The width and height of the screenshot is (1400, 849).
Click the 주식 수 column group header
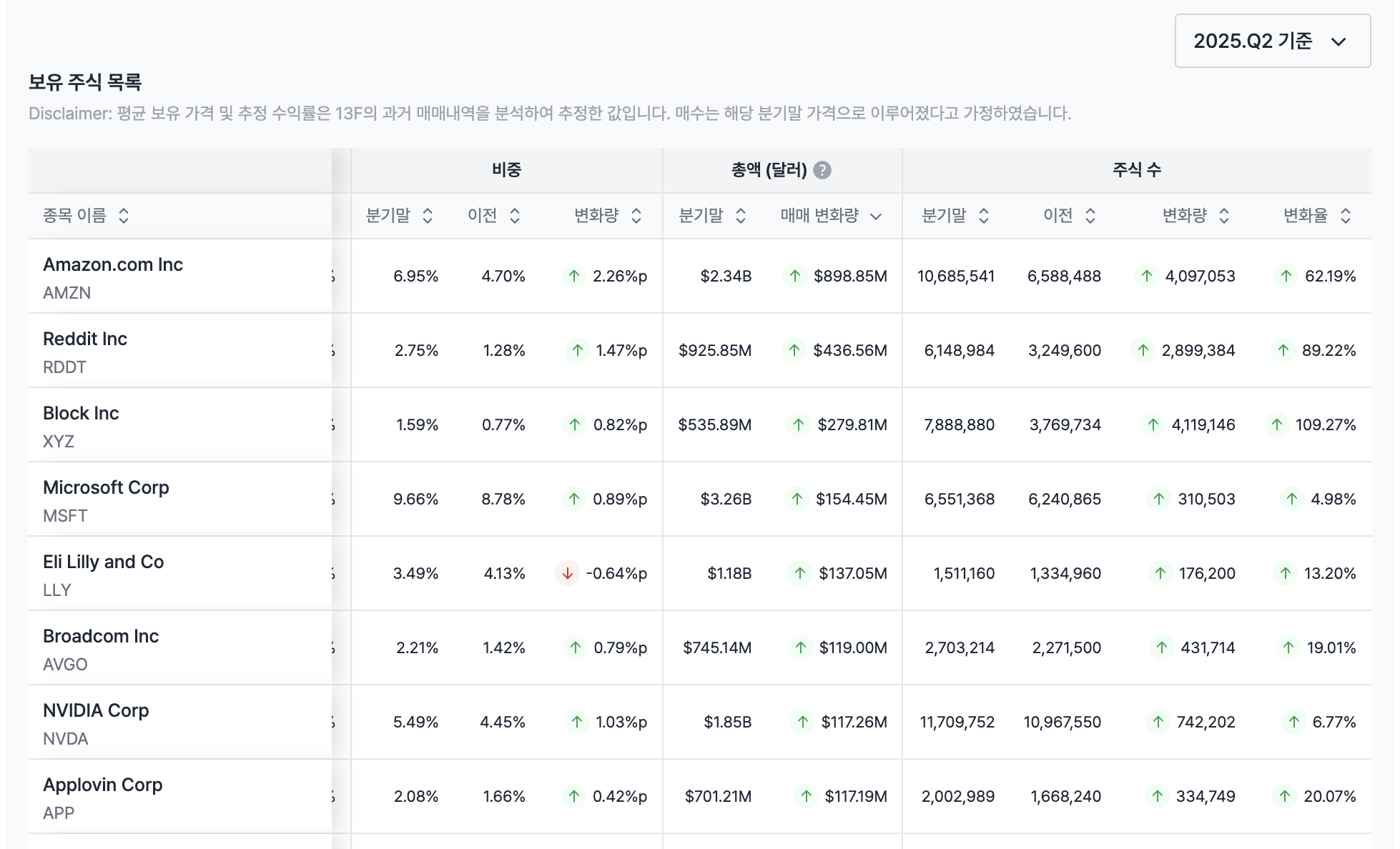(1137, 170)
